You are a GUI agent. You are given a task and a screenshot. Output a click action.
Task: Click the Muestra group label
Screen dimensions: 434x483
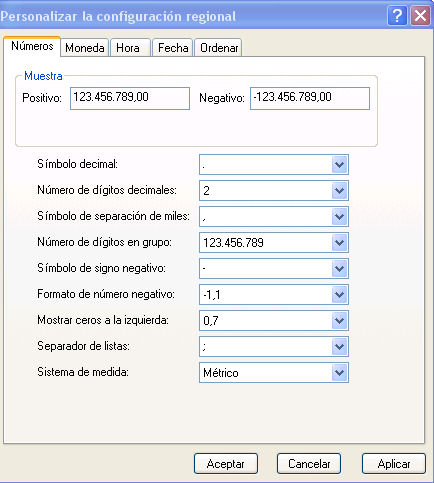(43, 76)
